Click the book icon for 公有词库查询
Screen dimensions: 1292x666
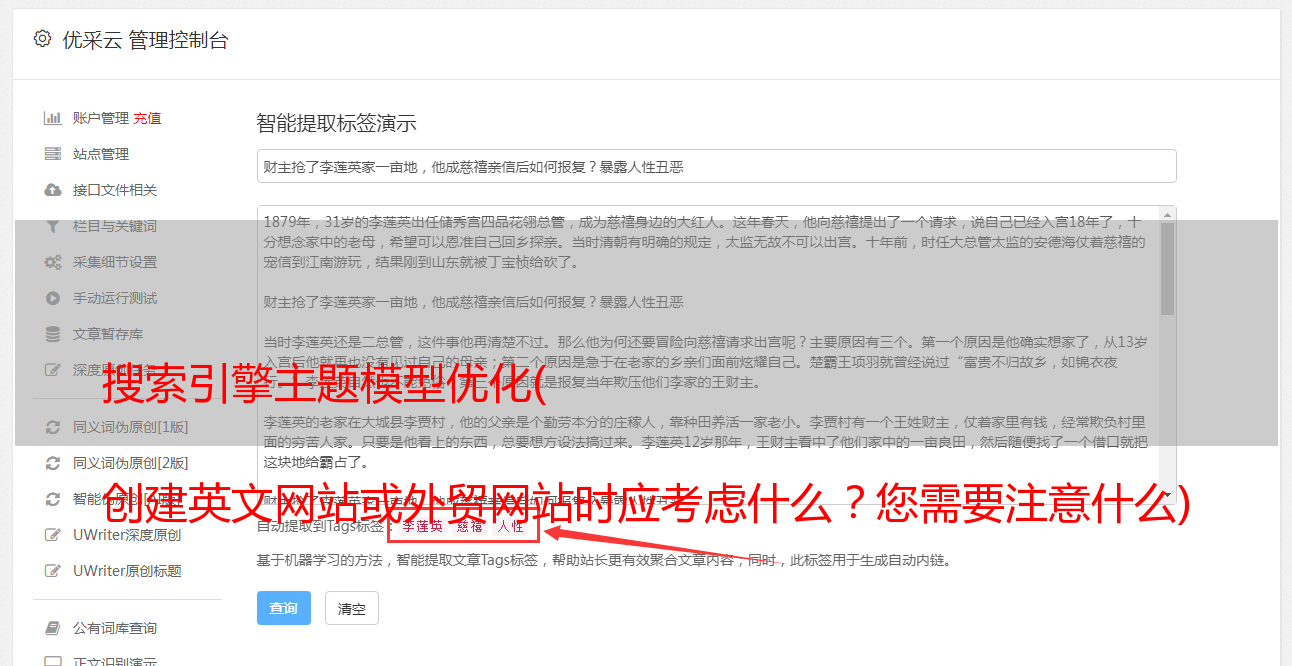[53, 628]
